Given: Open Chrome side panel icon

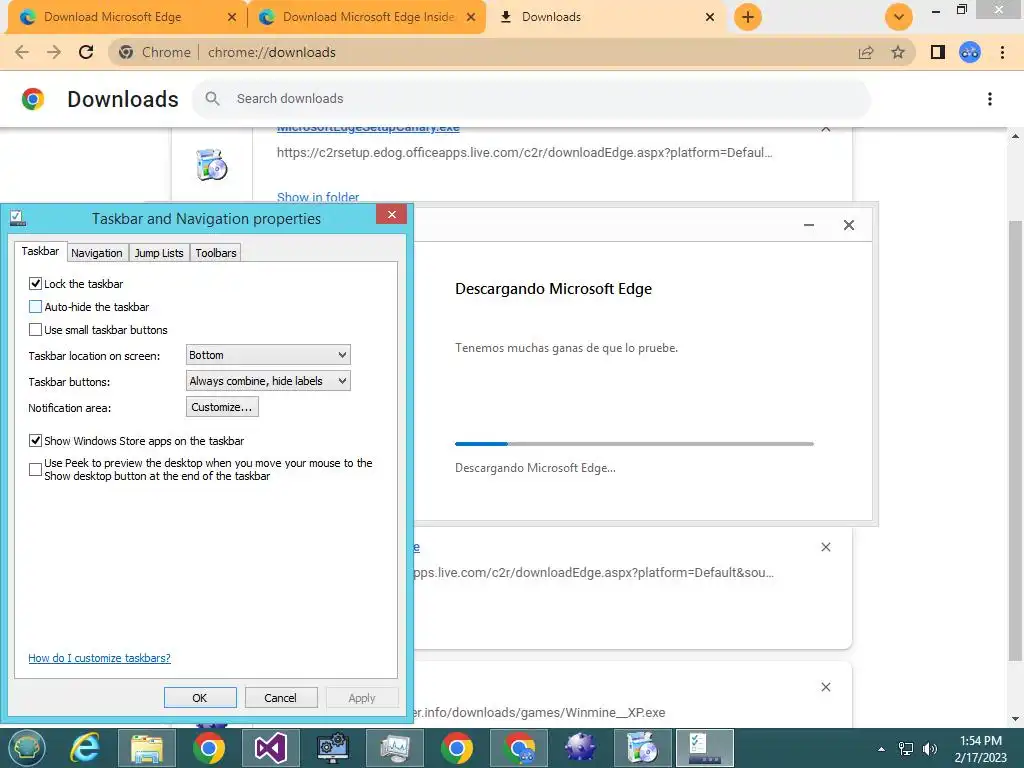Looking at the screenshot, I should pyautogui.click(x=938, y=52).
